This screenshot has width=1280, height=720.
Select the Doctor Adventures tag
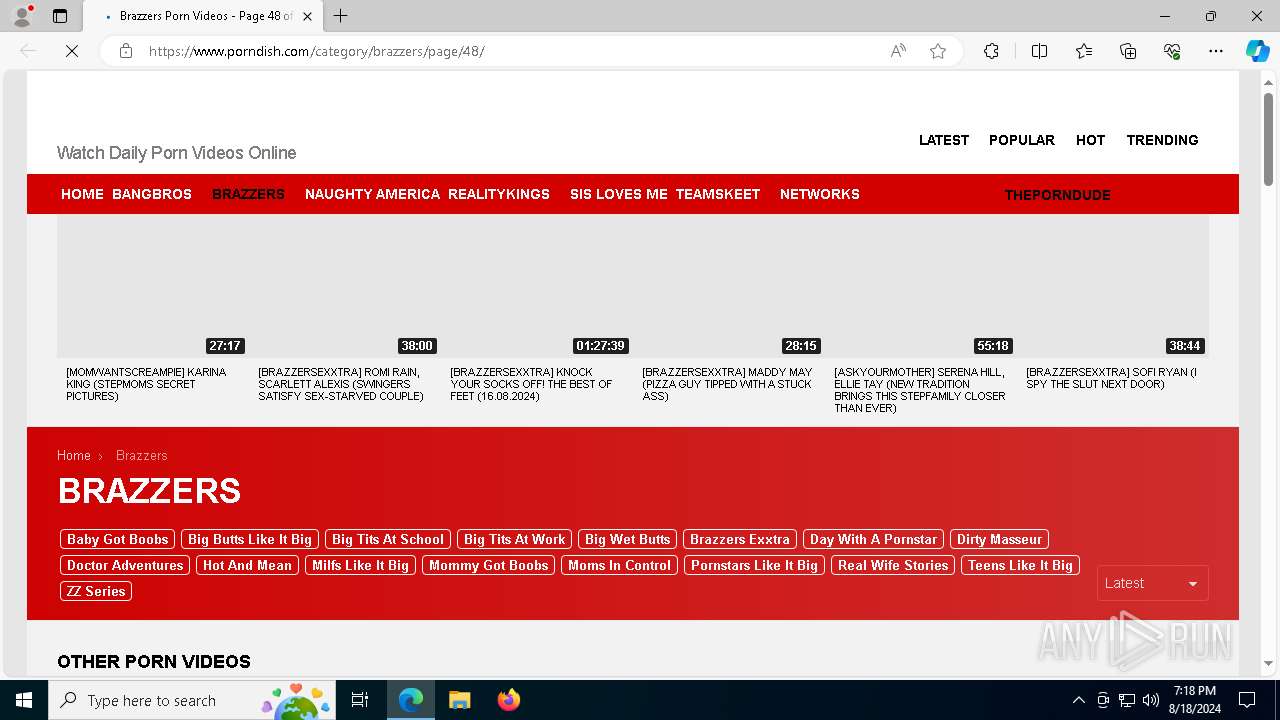tap(125, 565)
